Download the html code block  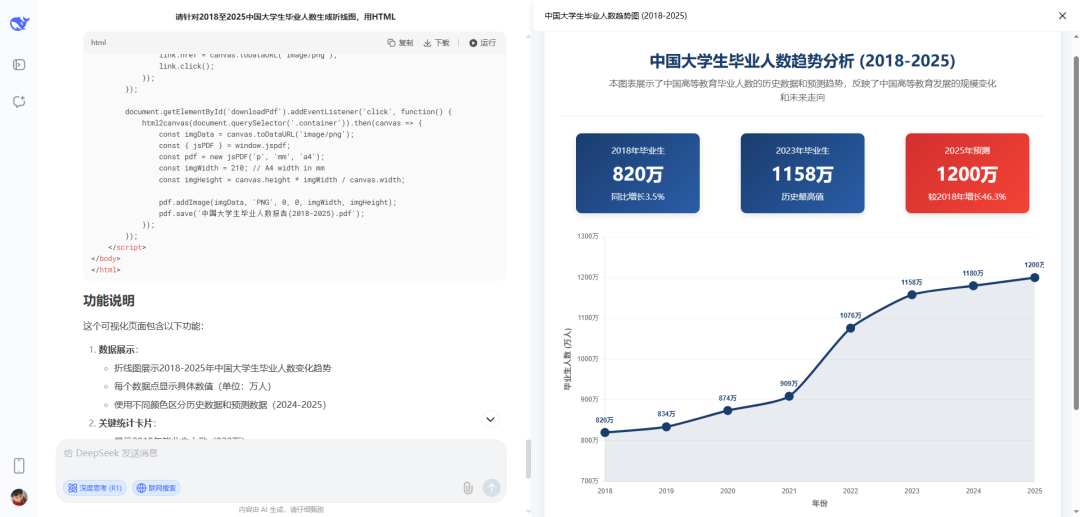(436, 43)
